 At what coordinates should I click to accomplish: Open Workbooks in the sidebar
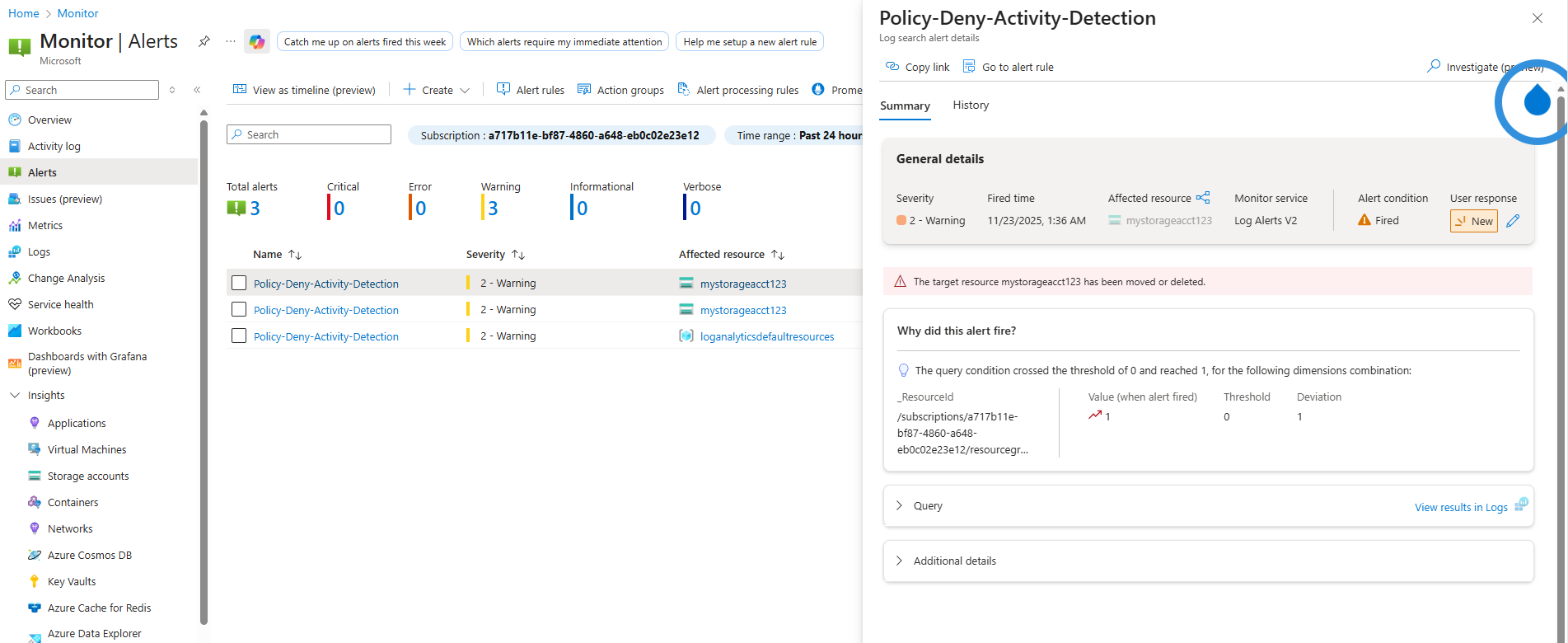(54, 331)
